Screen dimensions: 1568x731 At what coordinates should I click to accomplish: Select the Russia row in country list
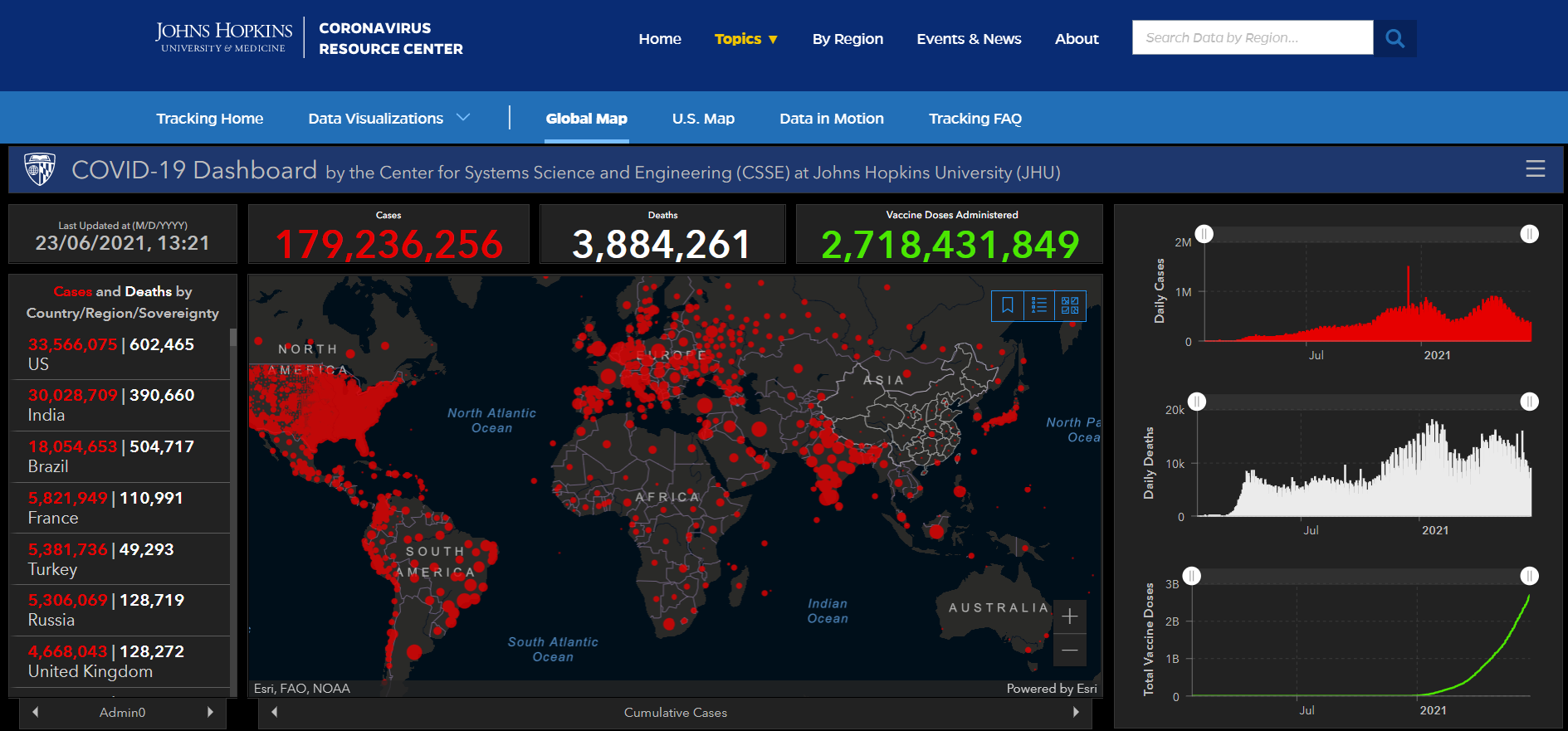coord(120,610)
